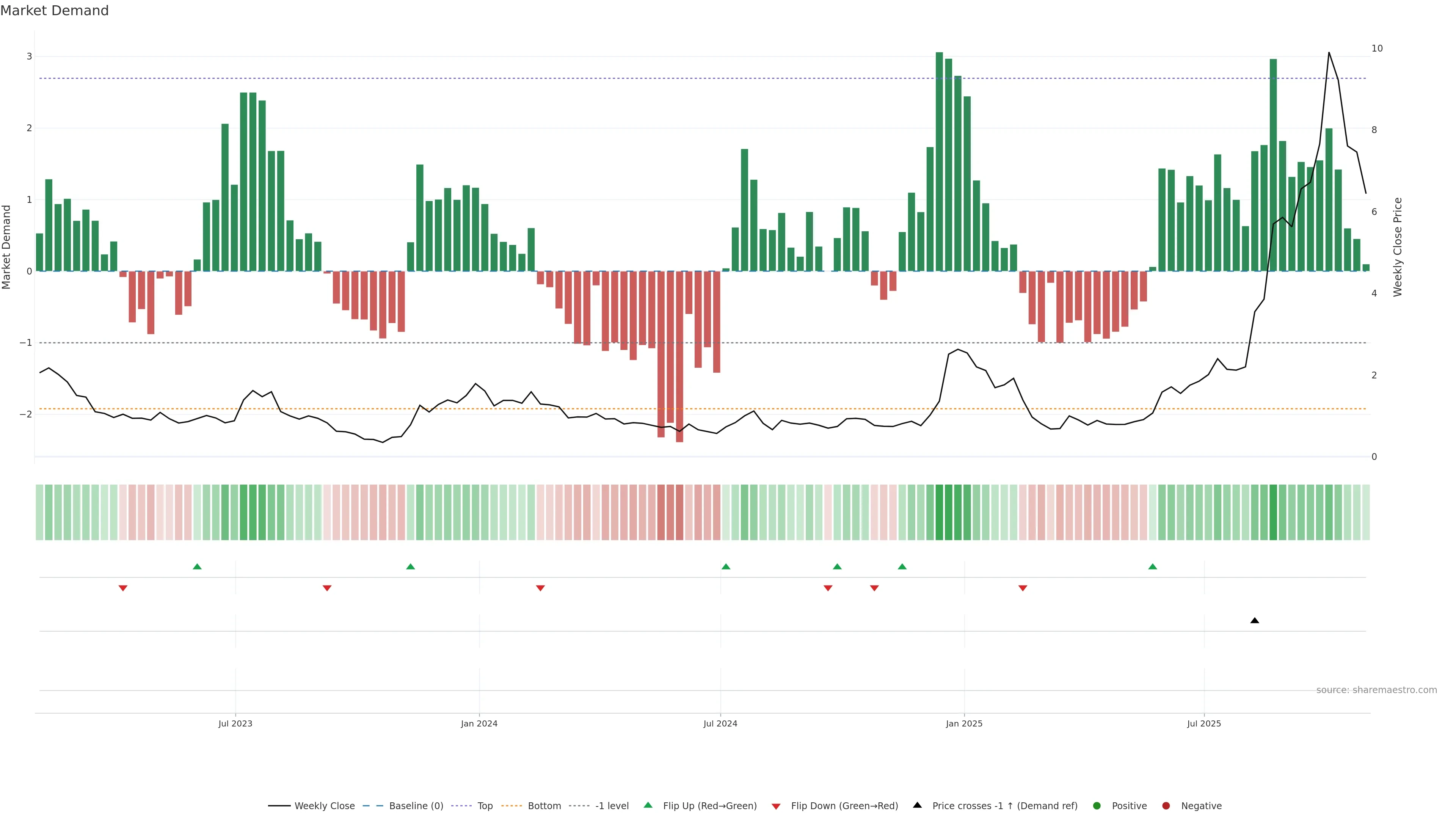The width and height of the screenshot is (1456, 819).
Task: Click the Market Demand chart title
Action: 54,11
